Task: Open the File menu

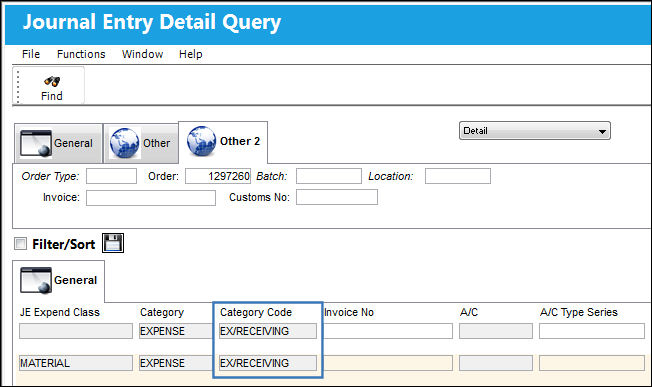Action: pyautogui.click(x=31, y=54)
